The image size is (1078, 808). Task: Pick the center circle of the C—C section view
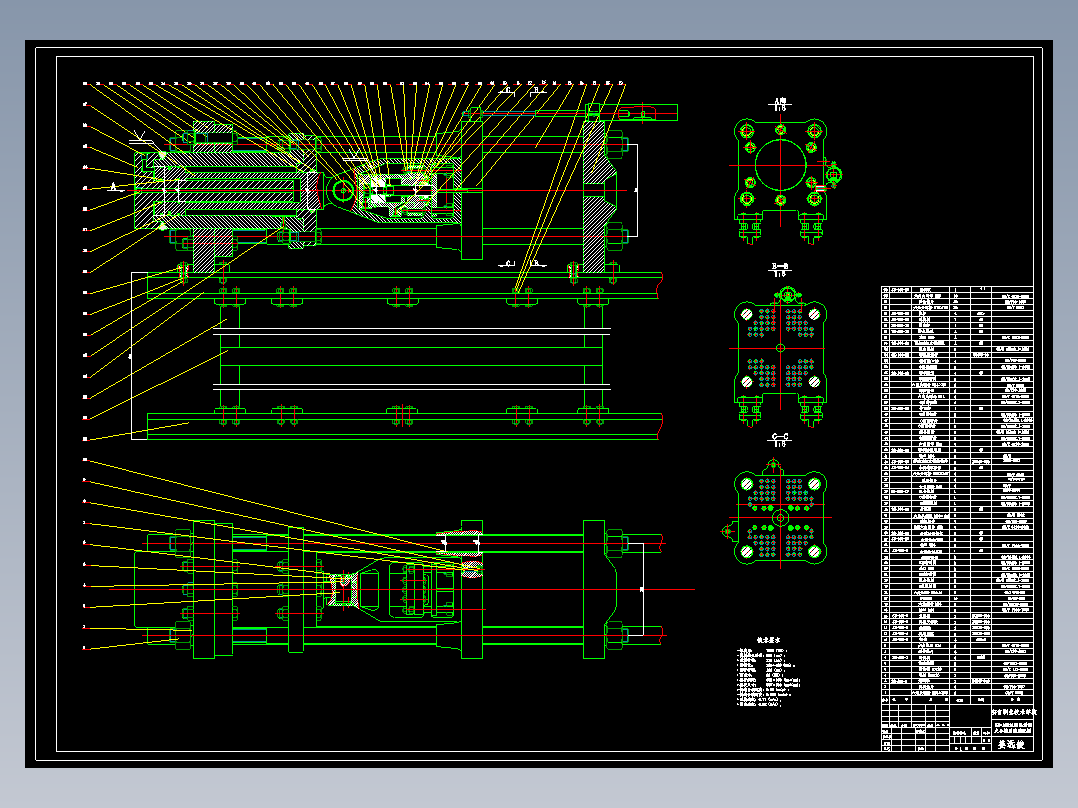(780, 517)
